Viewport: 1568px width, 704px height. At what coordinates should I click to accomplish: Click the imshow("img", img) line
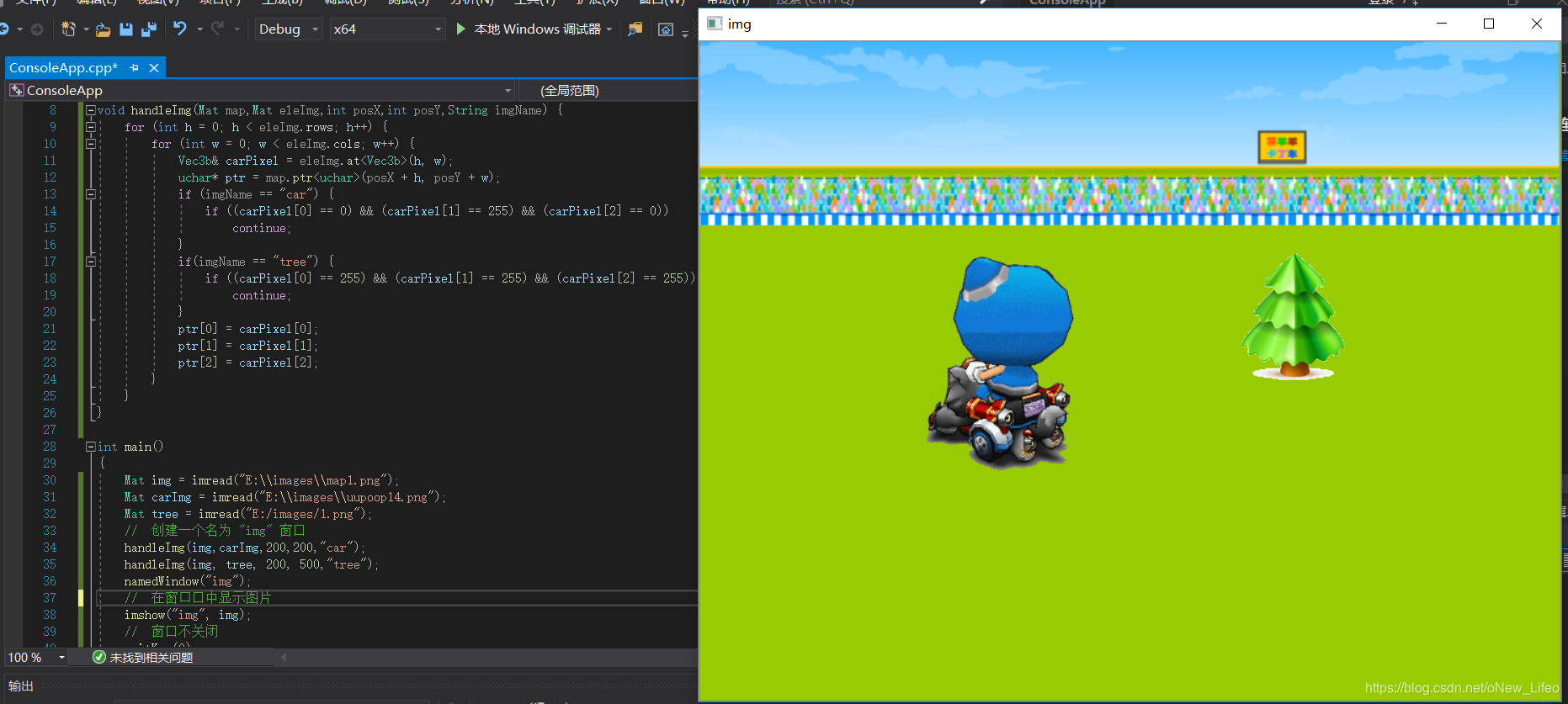[188, 615]
